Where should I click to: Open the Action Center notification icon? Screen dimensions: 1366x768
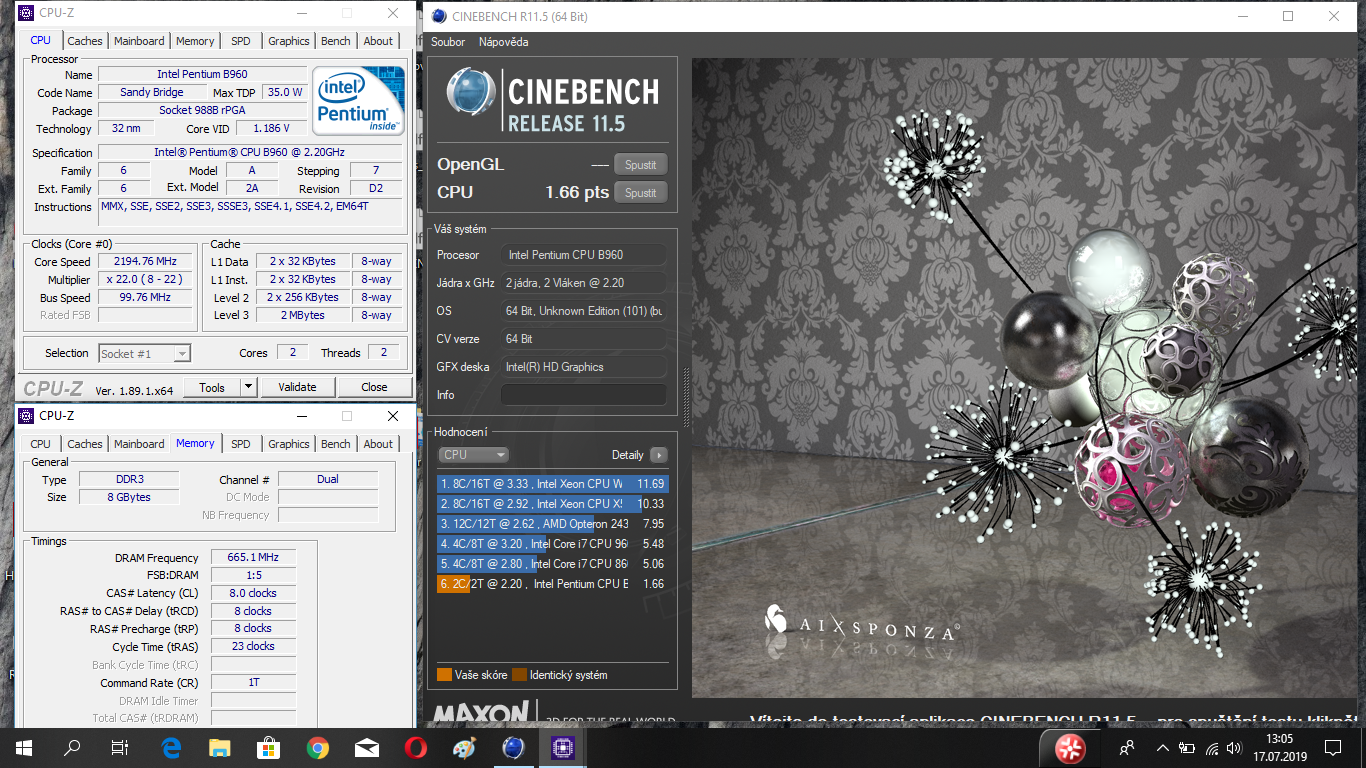click(1332, 747)
